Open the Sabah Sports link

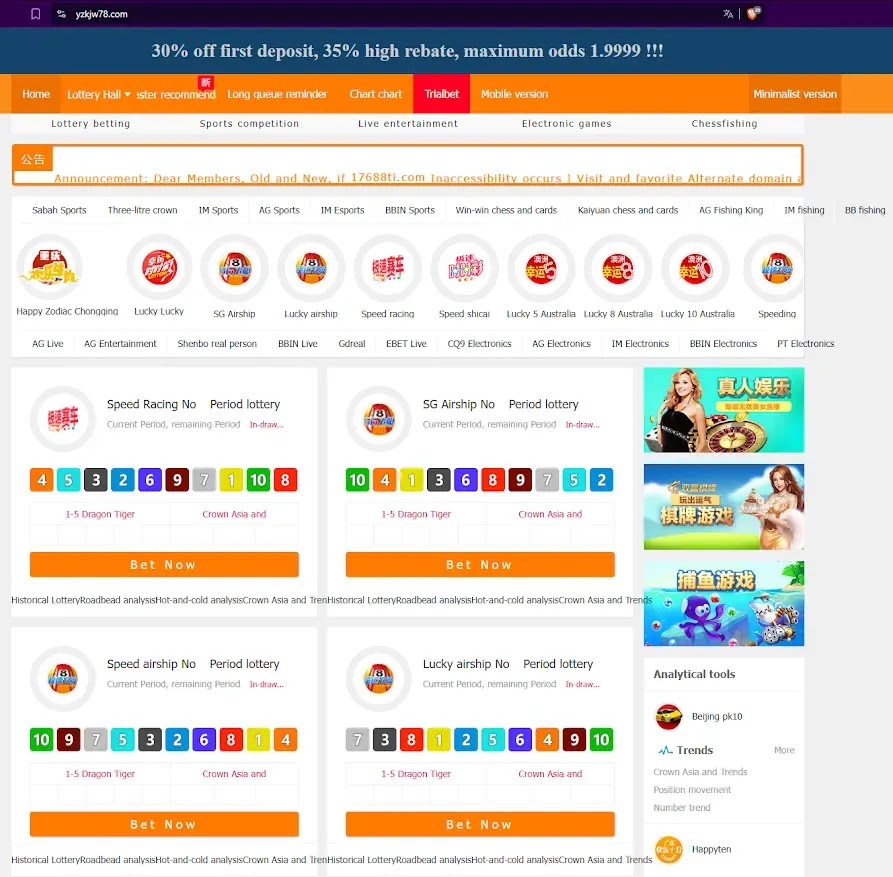(x=59, y=210)
